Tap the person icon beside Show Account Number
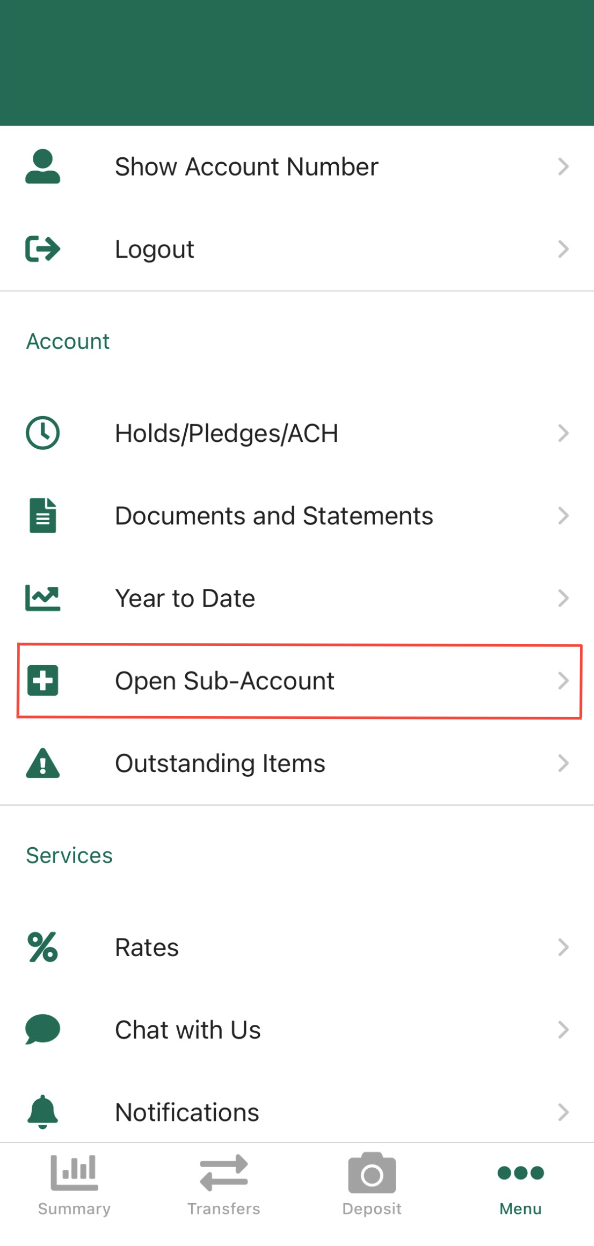This screenshot has height=1246, width=594. [43, 167]
